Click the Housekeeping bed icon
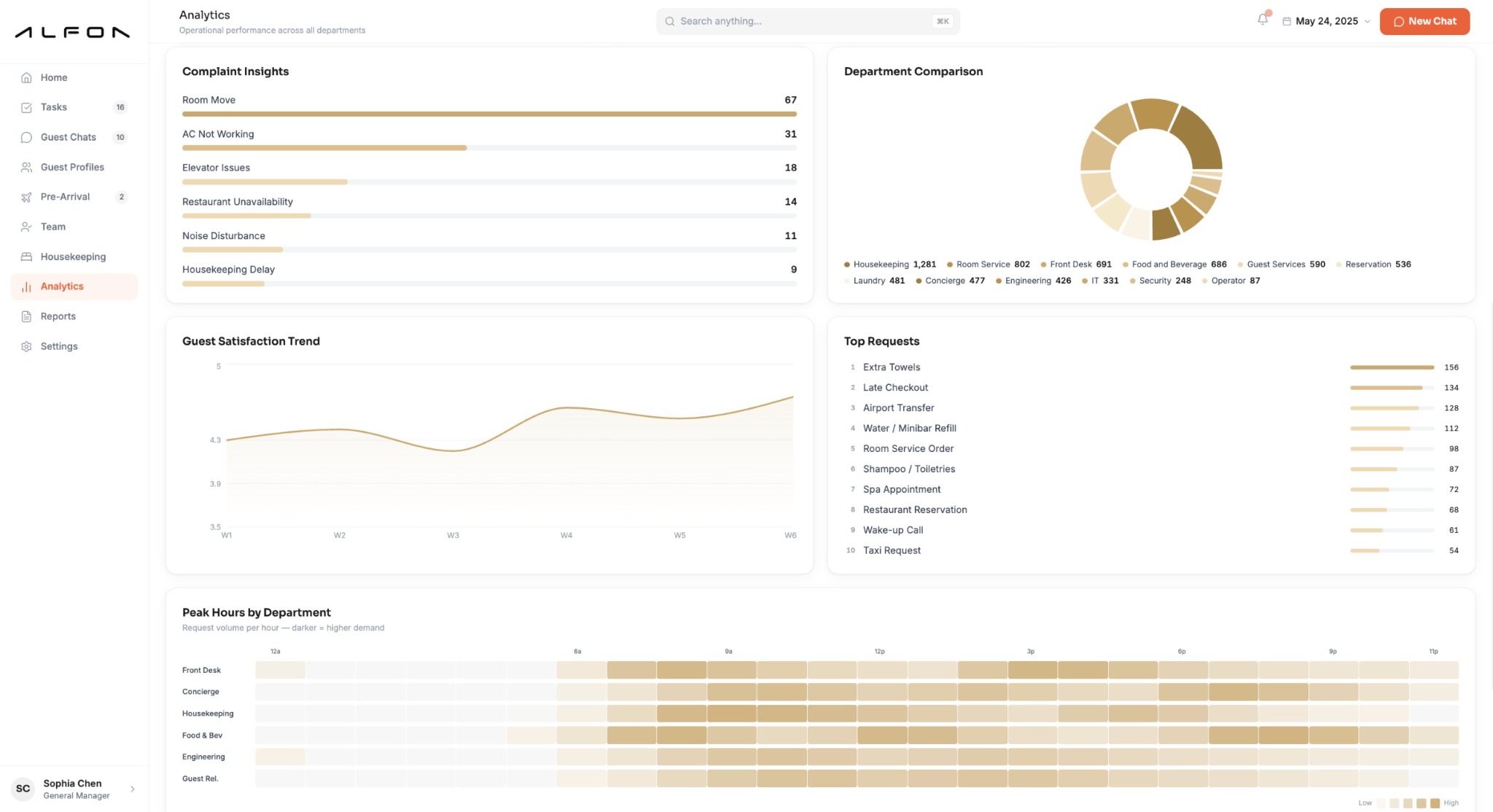Viewport: 1493px width, 812px height. (26, 257)
